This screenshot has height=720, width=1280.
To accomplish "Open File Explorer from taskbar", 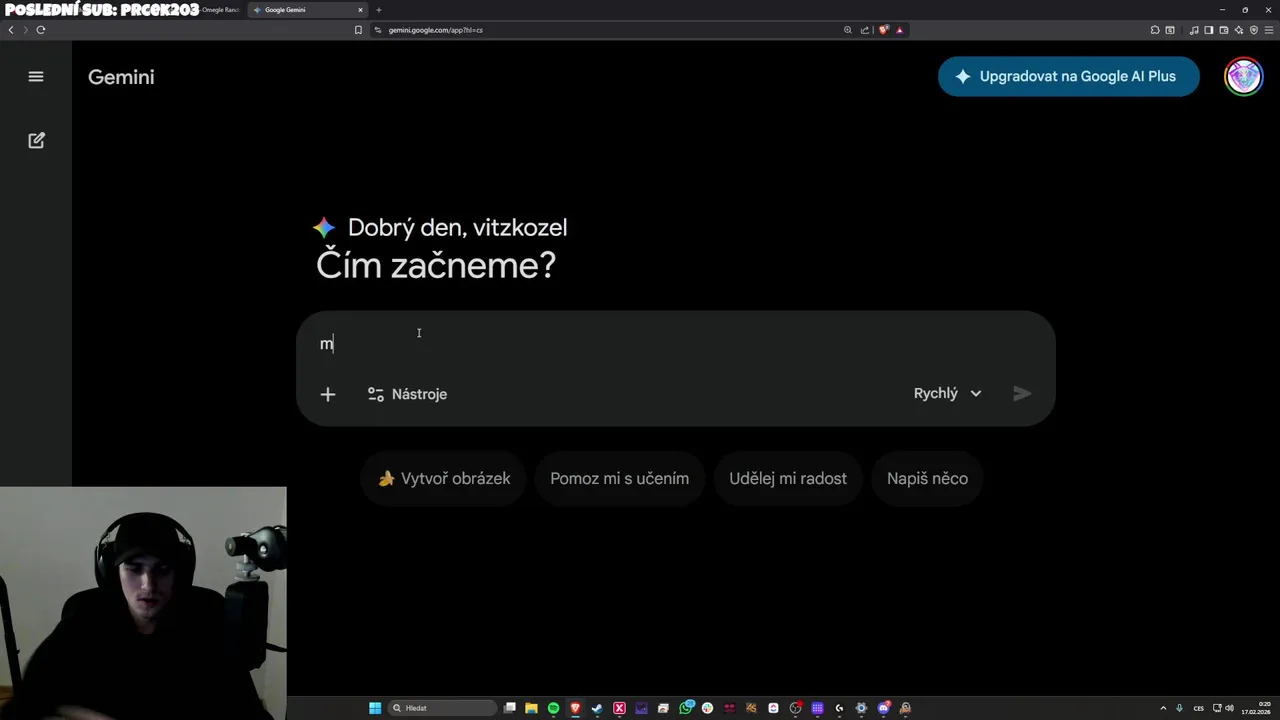I will [531, 708].
